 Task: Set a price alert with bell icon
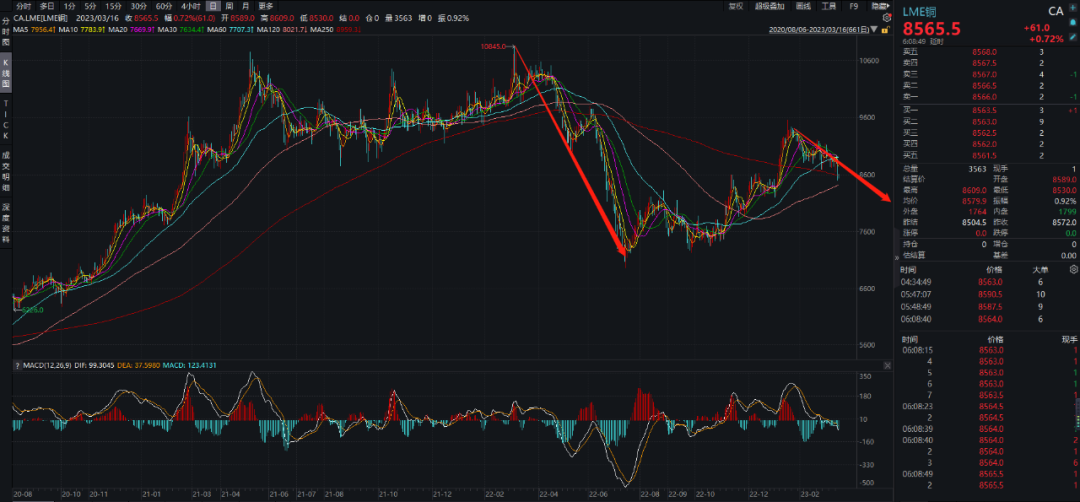1072,22
